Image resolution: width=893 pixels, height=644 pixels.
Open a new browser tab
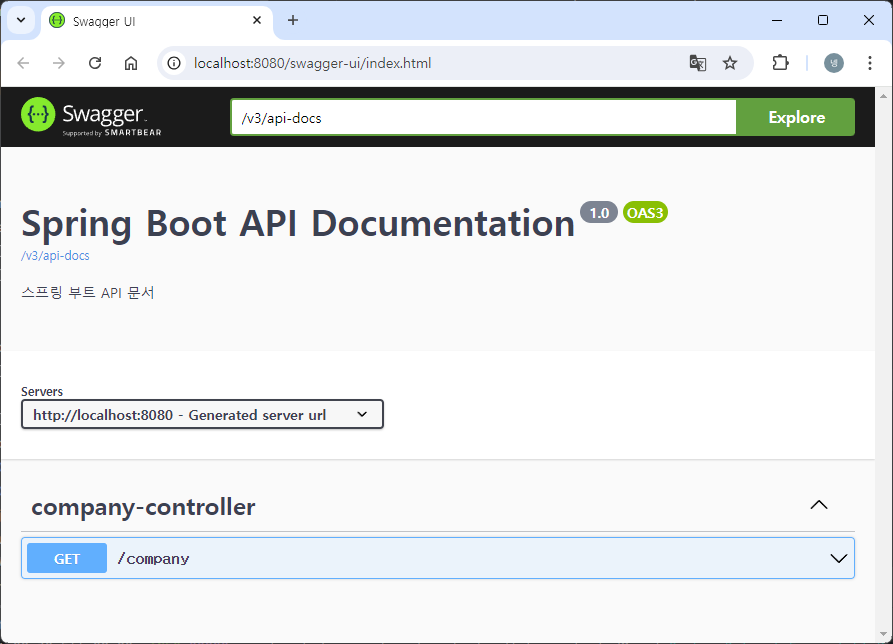pos(293,20)
